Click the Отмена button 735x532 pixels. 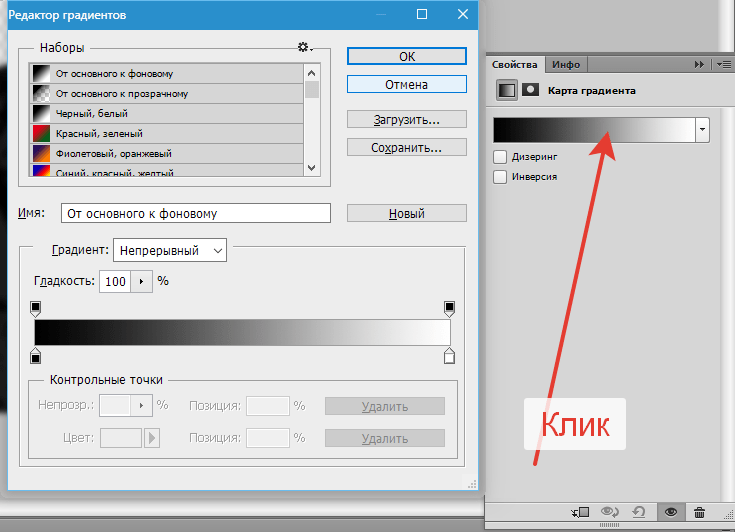pyautogui.click(x=407, y=84)
